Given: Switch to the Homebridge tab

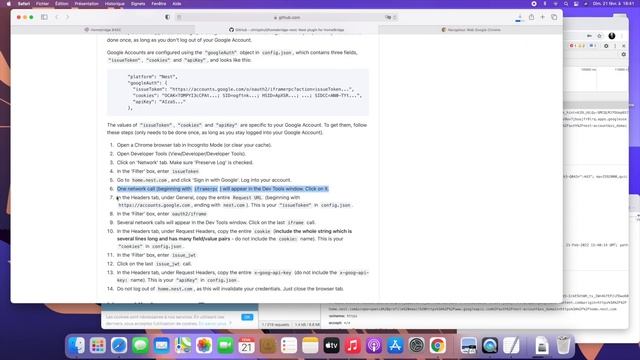Looking at the screenshot, I should tap(103, 30).
